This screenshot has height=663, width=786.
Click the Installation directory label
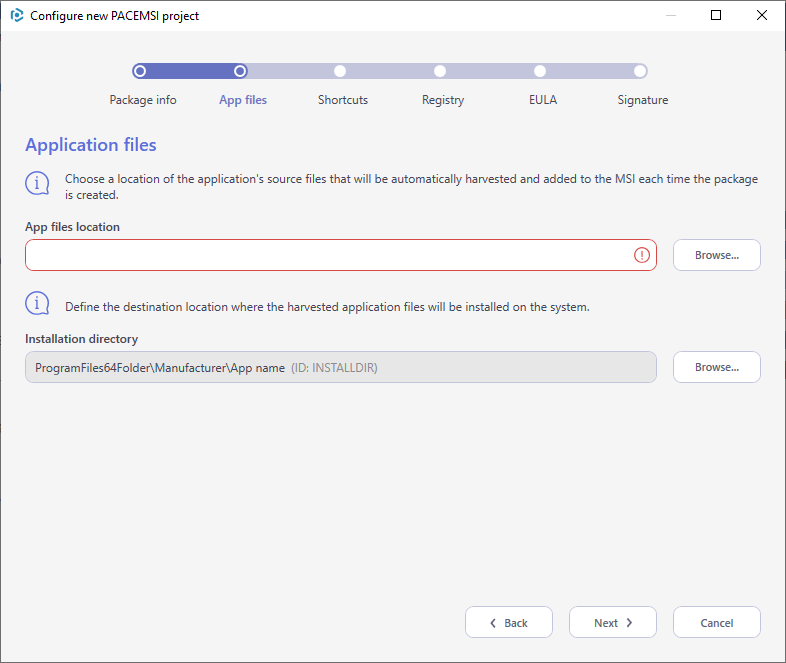[81, 339]
